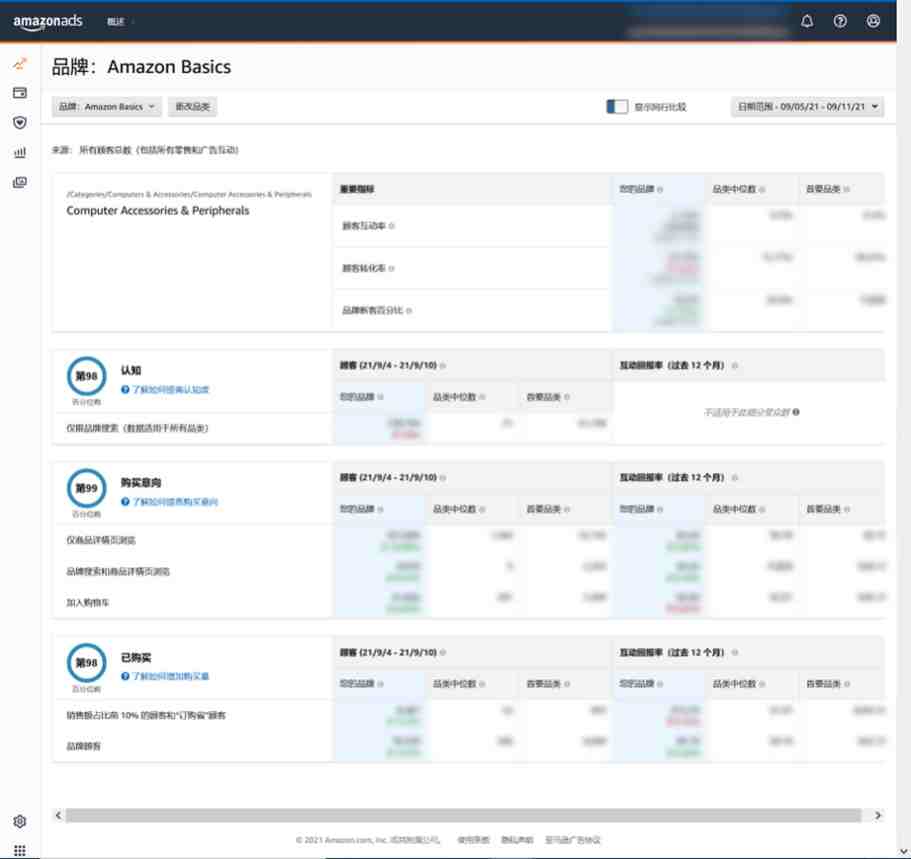Click the 加入购物车 row label

88,603
